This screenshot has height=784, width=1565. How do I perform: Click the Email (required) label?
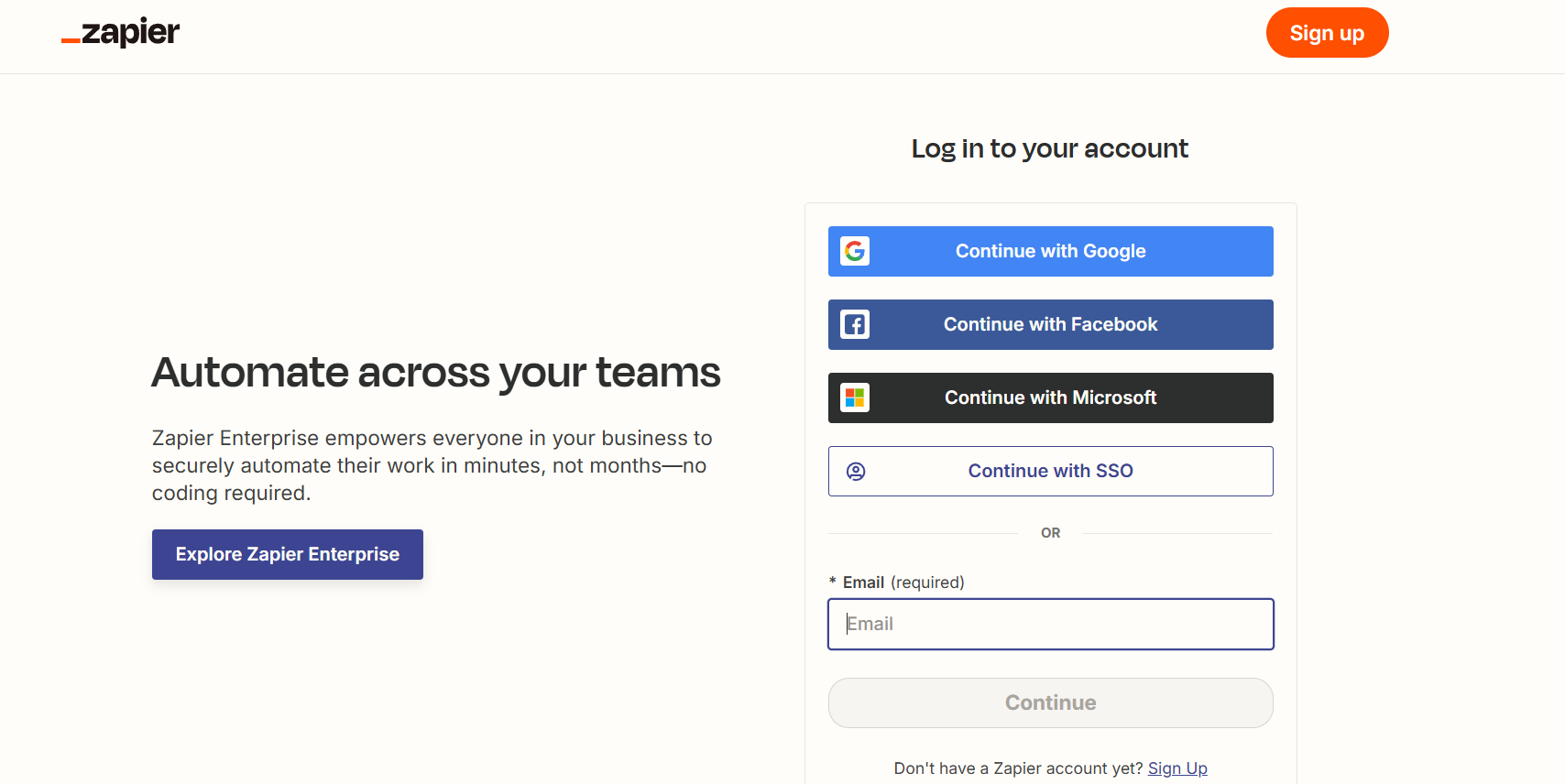pyautogui.click(x=897, y=583)
